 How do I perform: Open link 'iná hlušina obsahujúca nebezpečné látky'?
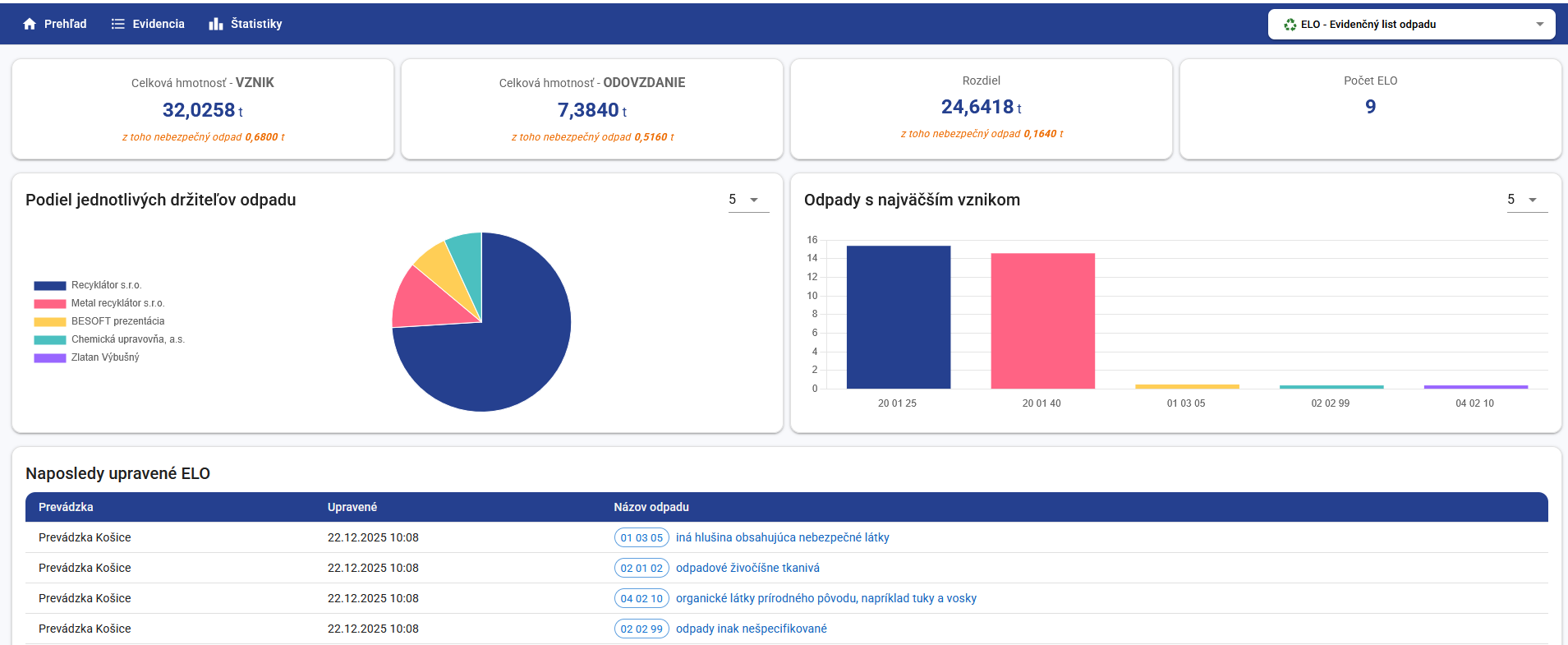pyautogui.click(x=782, y=537)
